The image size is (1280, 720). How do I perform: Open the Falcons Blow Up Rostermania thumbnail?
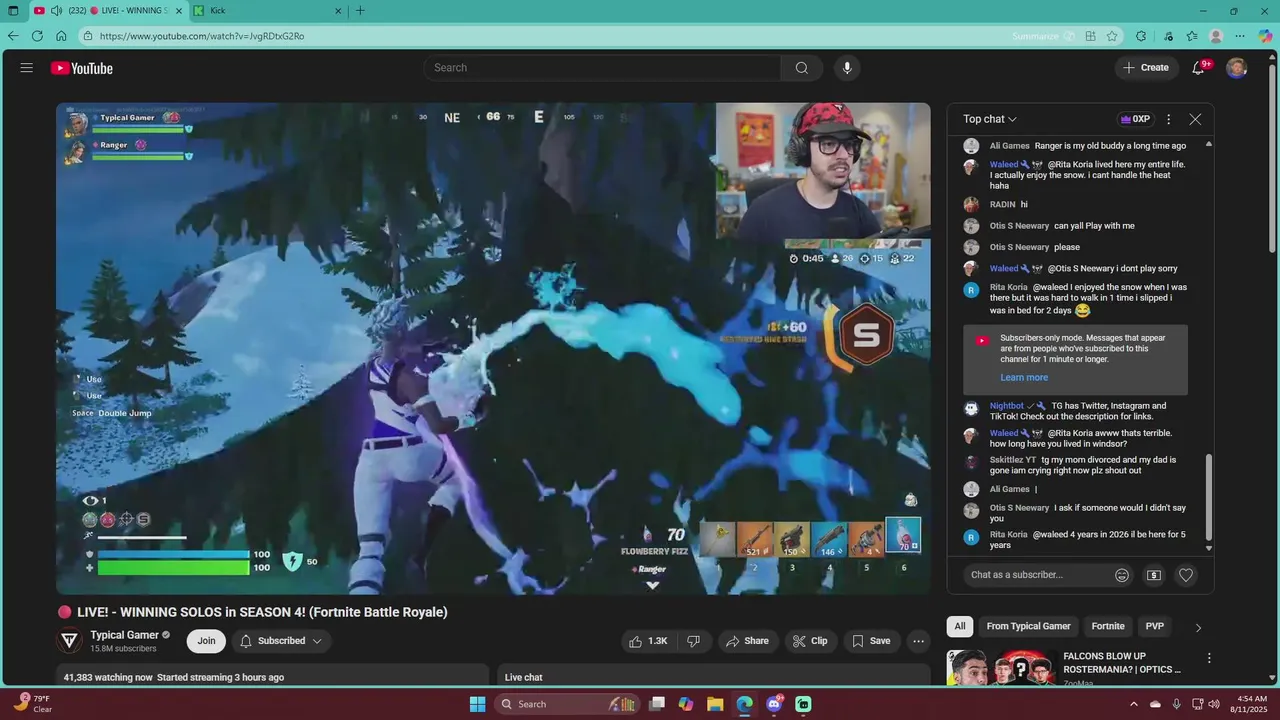click(1001, 668)
